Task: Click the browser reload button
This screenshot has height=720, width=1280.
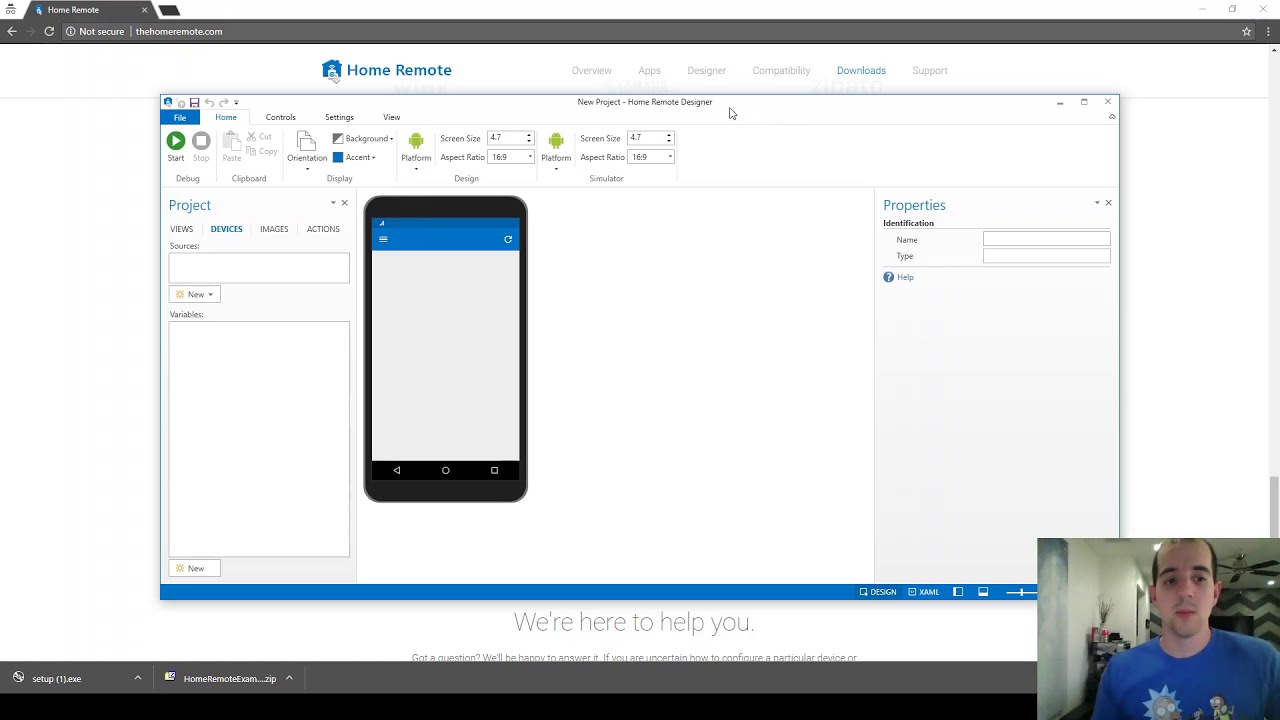Action: 49,31
